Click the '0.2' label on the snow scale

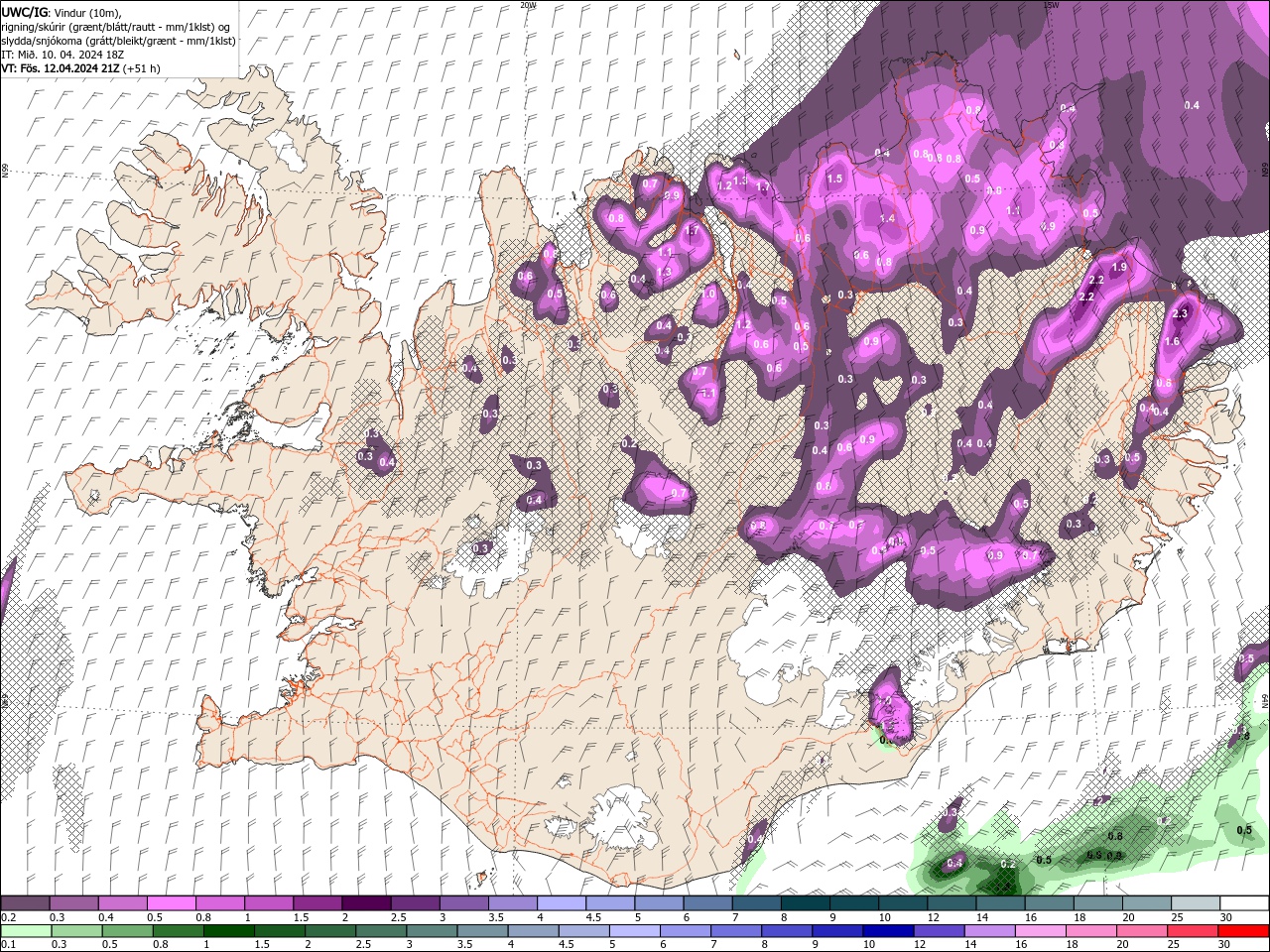pyautogui.click(x=9, y=917)
